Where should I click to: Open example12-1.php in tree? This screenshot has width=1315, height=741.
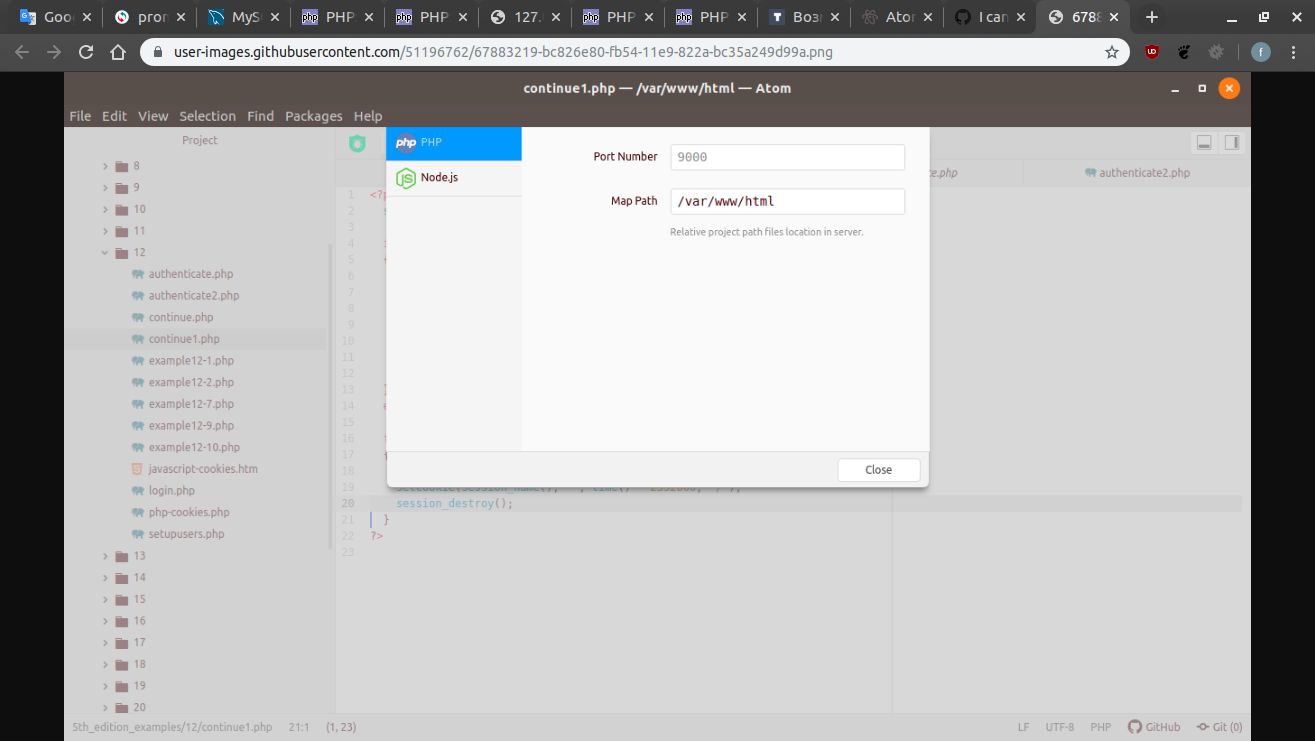pos(191,361)
